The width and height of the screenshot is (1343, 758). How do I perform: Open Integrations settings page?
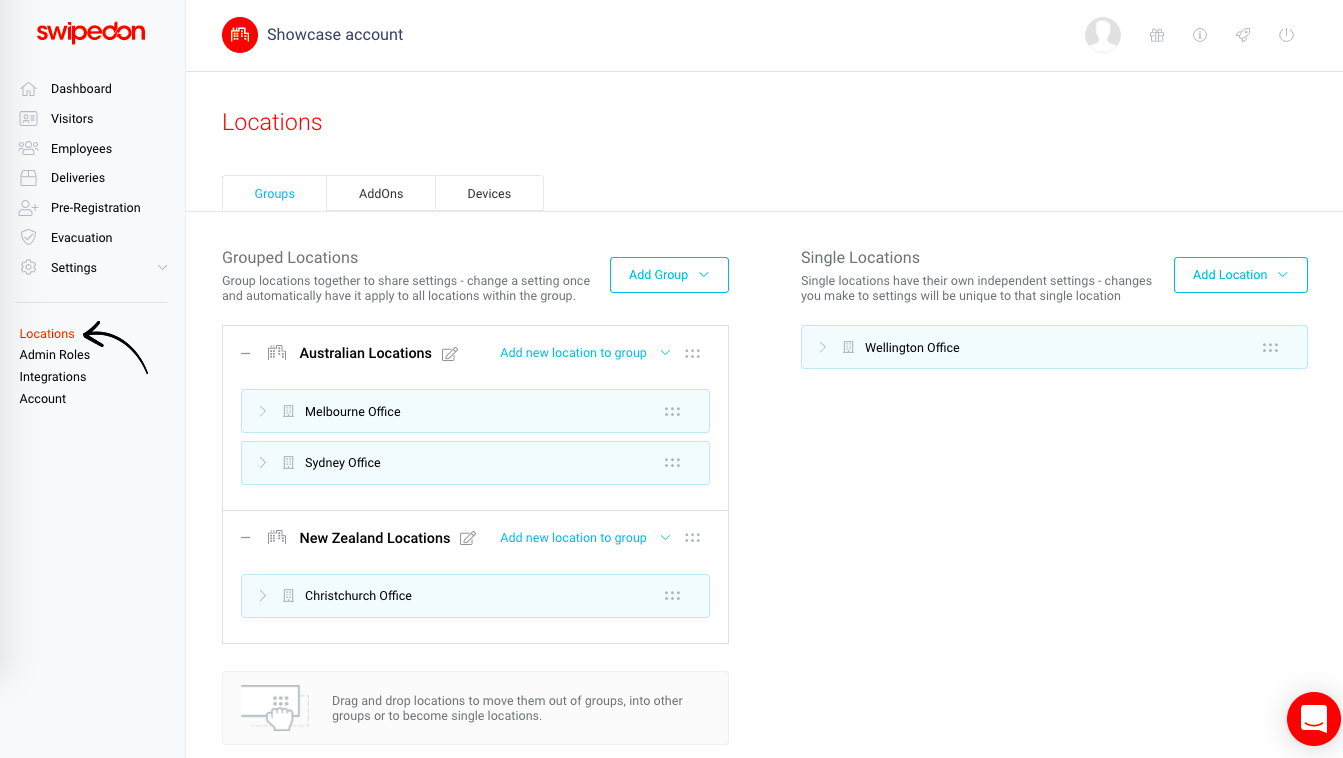(53, 377)
